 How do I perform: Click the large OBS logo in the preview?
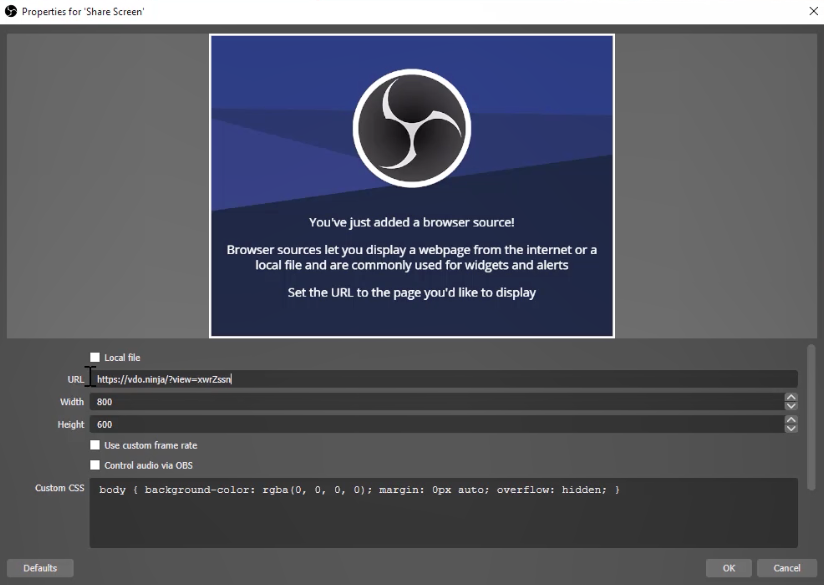[411, 128]
